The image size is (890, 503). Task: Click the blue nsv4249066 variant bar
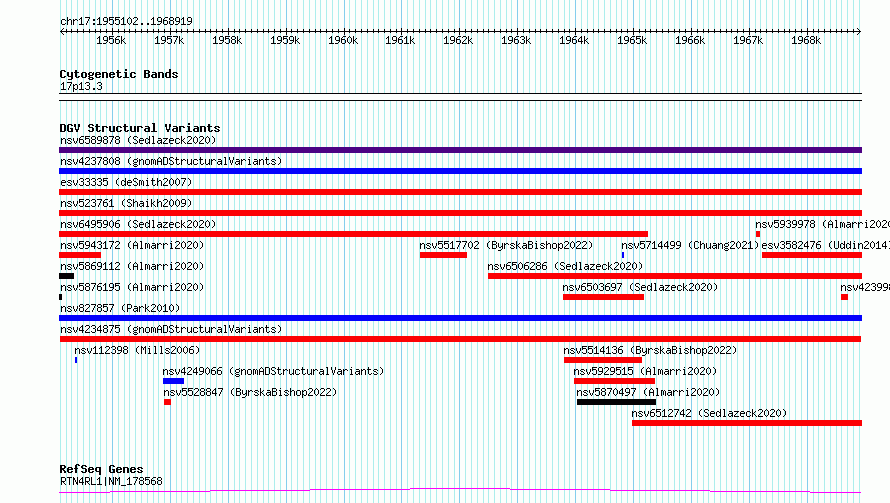173,381
